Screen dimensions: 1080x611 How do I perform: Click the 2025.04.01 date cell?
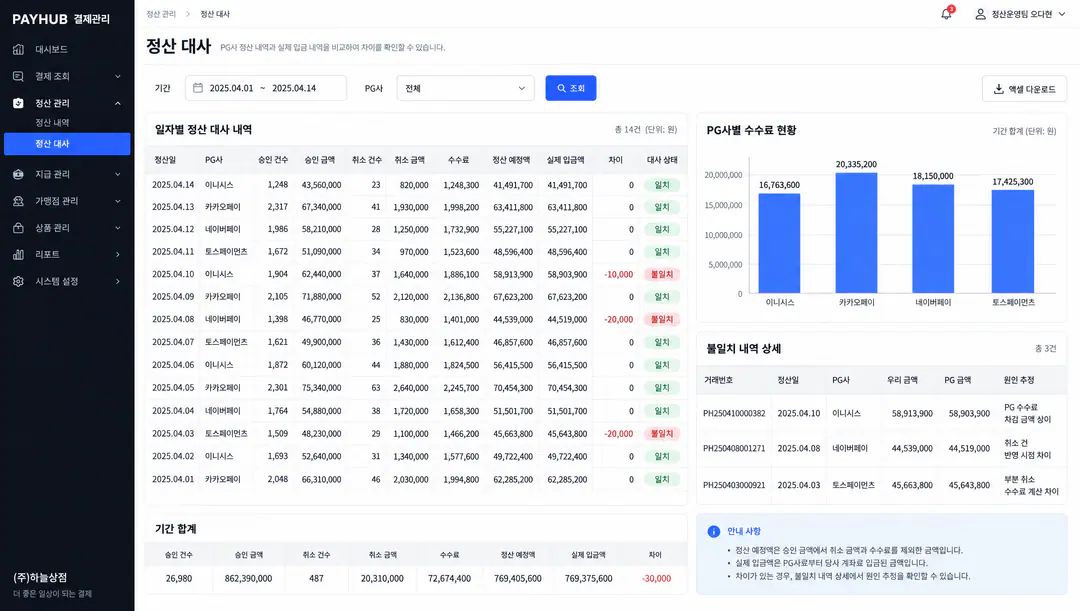pos(173,479)
